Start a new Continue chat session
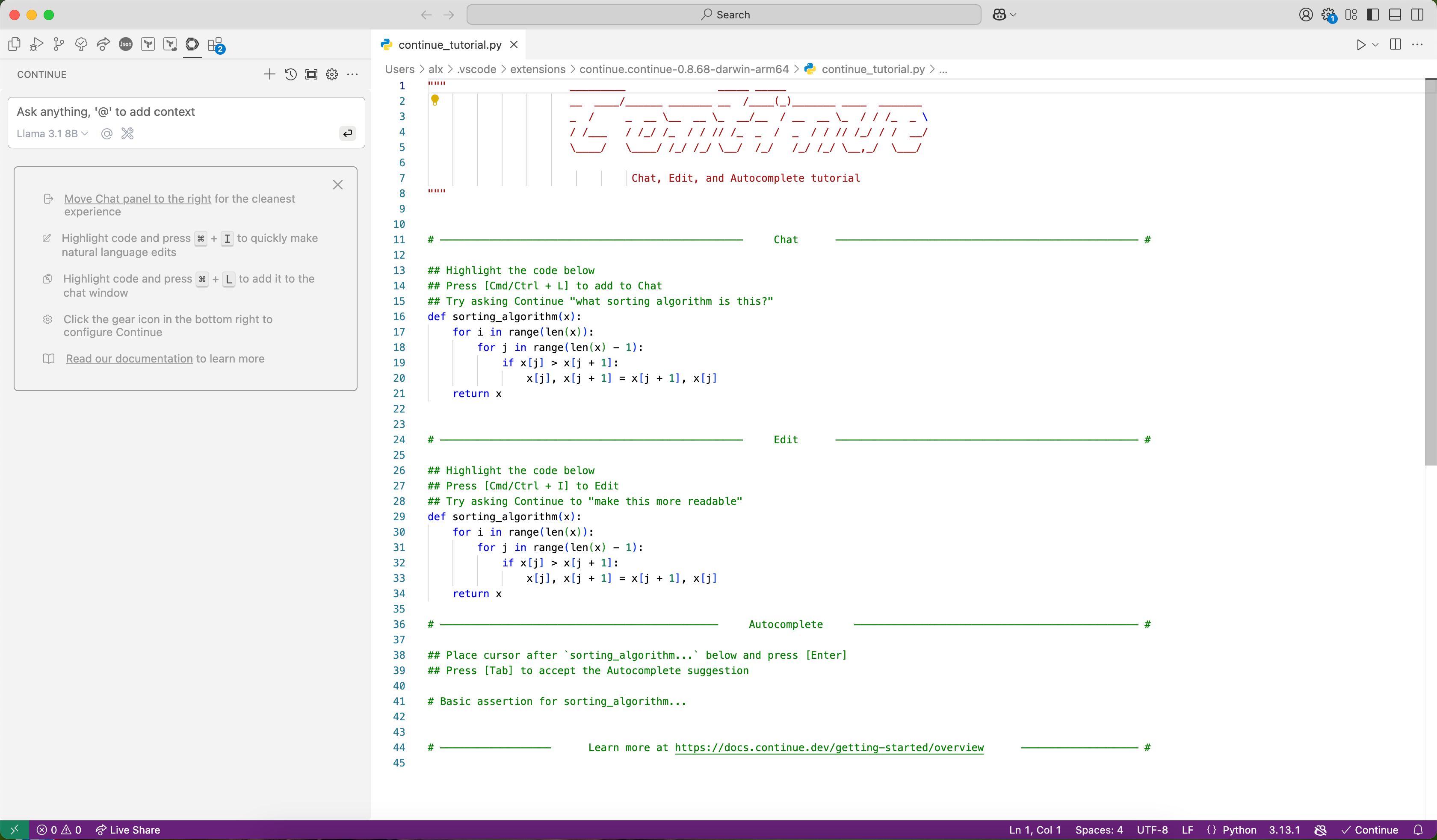The image size is (1437, 840). coord(269,74)
